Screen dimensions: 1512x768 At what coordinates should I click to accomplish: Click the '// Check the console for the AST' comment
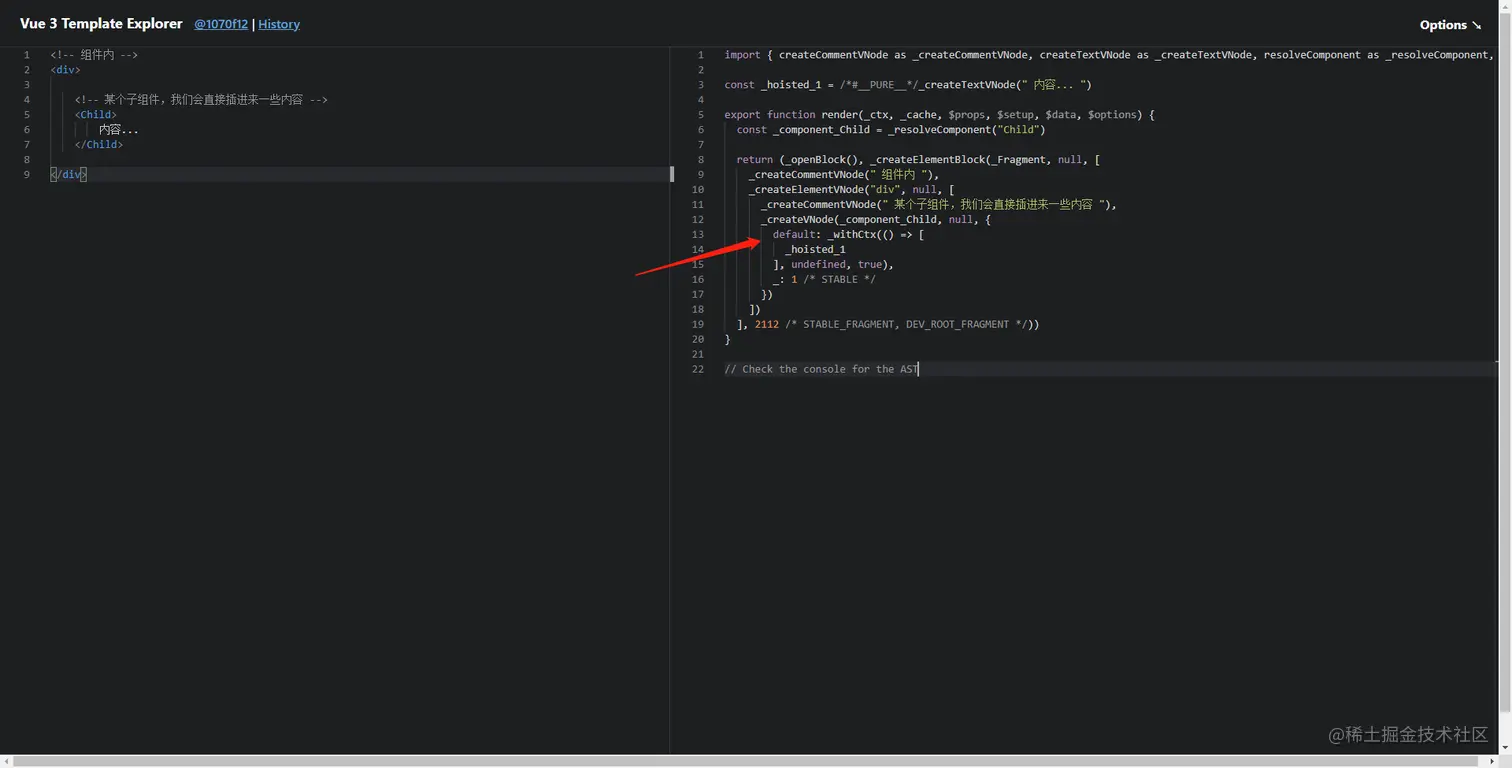821,370
